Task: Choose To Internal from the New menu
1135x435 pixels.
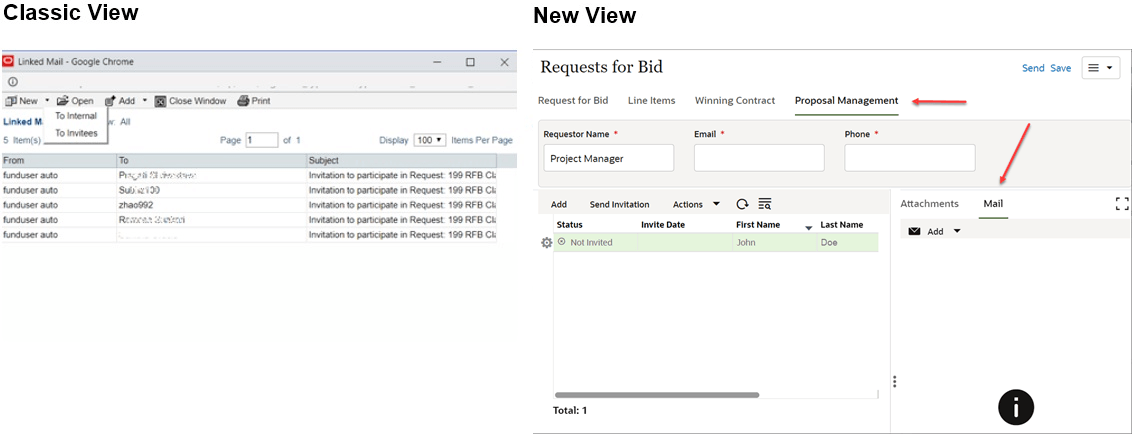Action: [76, 116]
